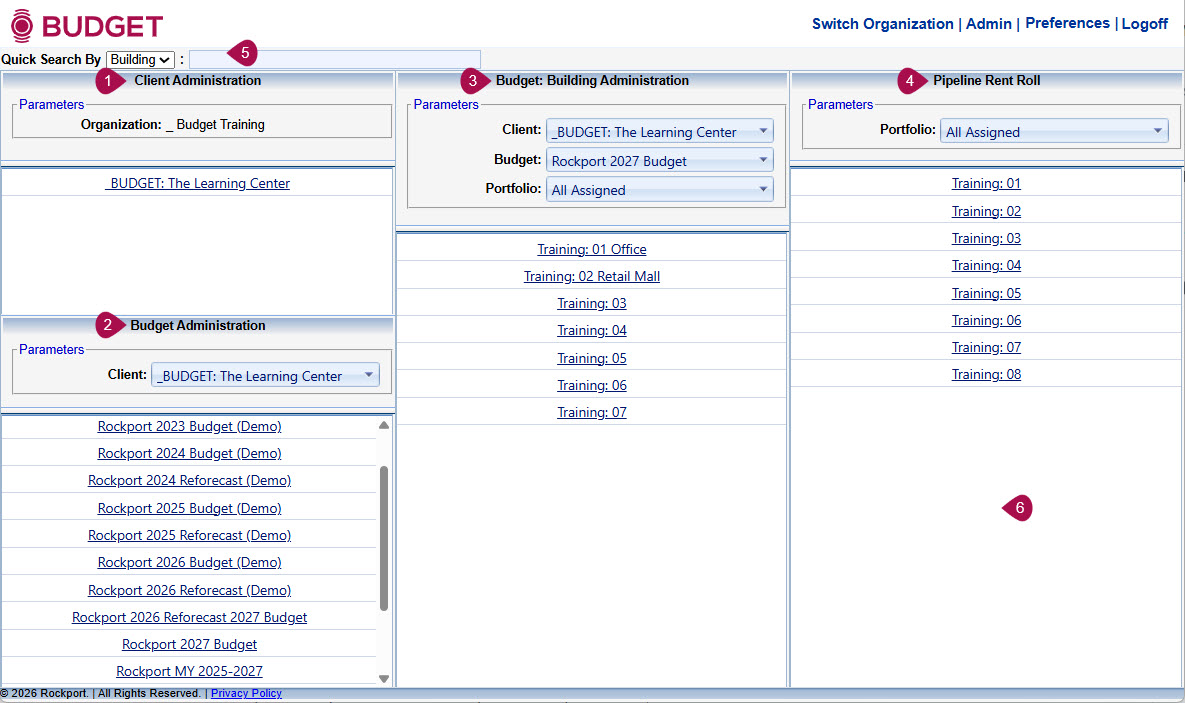Open building Training: 01 Office
Viewport: 1185px width, 703px height.
(x=592, y=249)
